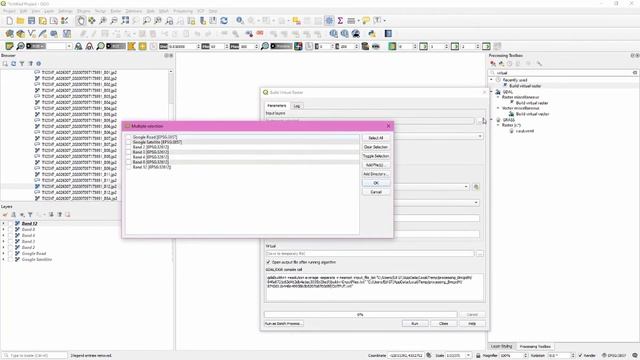Open the Project menu
Image resolution: width=640 pixels, height=360 pixels.
coord(9,11)
